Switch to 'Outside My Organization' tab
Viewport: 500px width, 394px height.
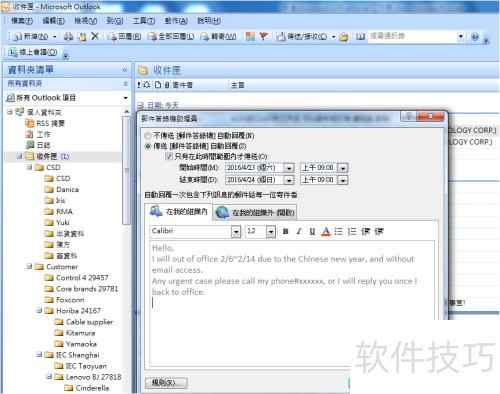[x=255, y=212]
